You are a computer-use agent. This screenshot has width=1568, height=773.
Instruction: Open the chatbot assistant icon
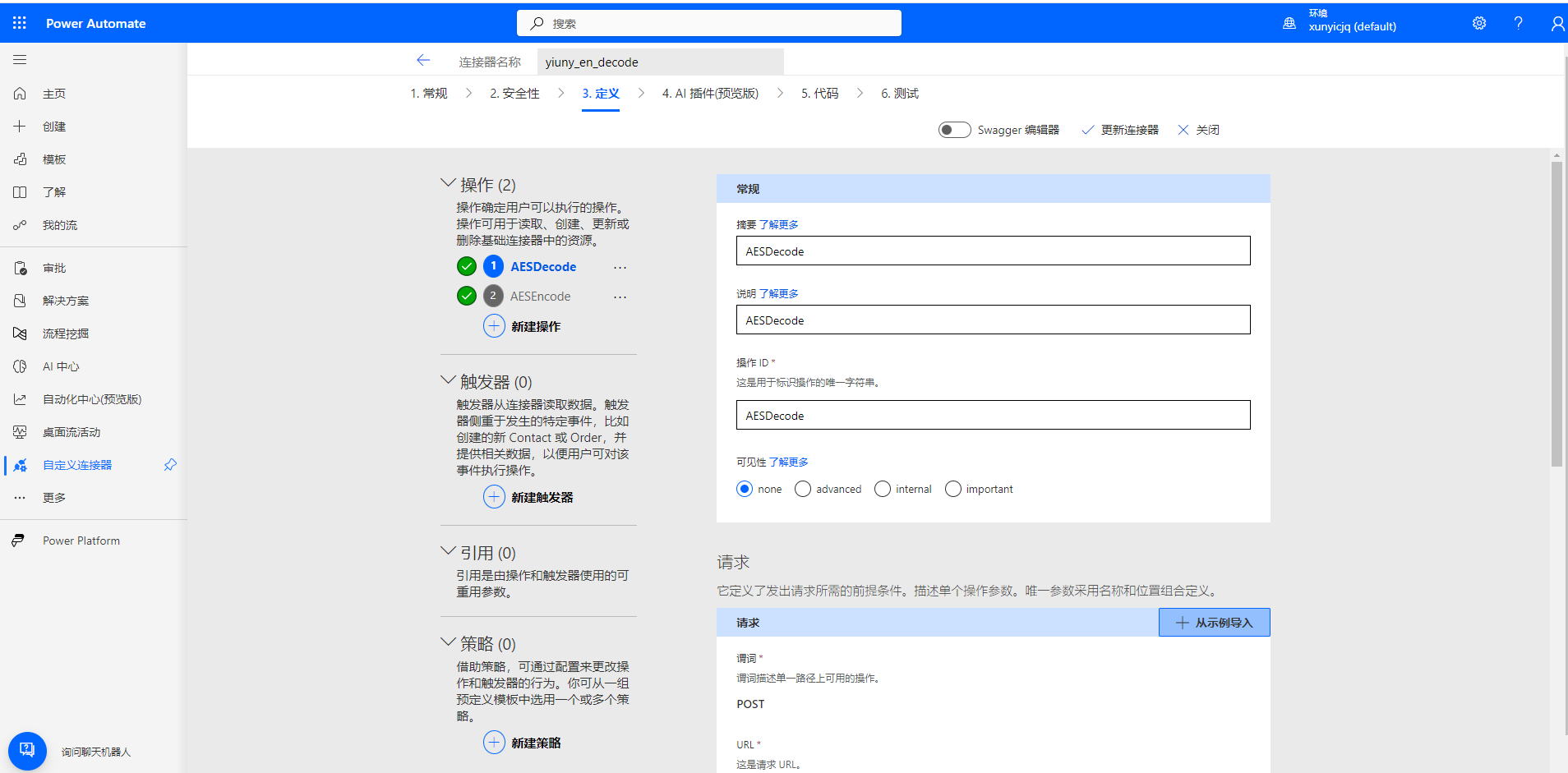pos(27,750)
